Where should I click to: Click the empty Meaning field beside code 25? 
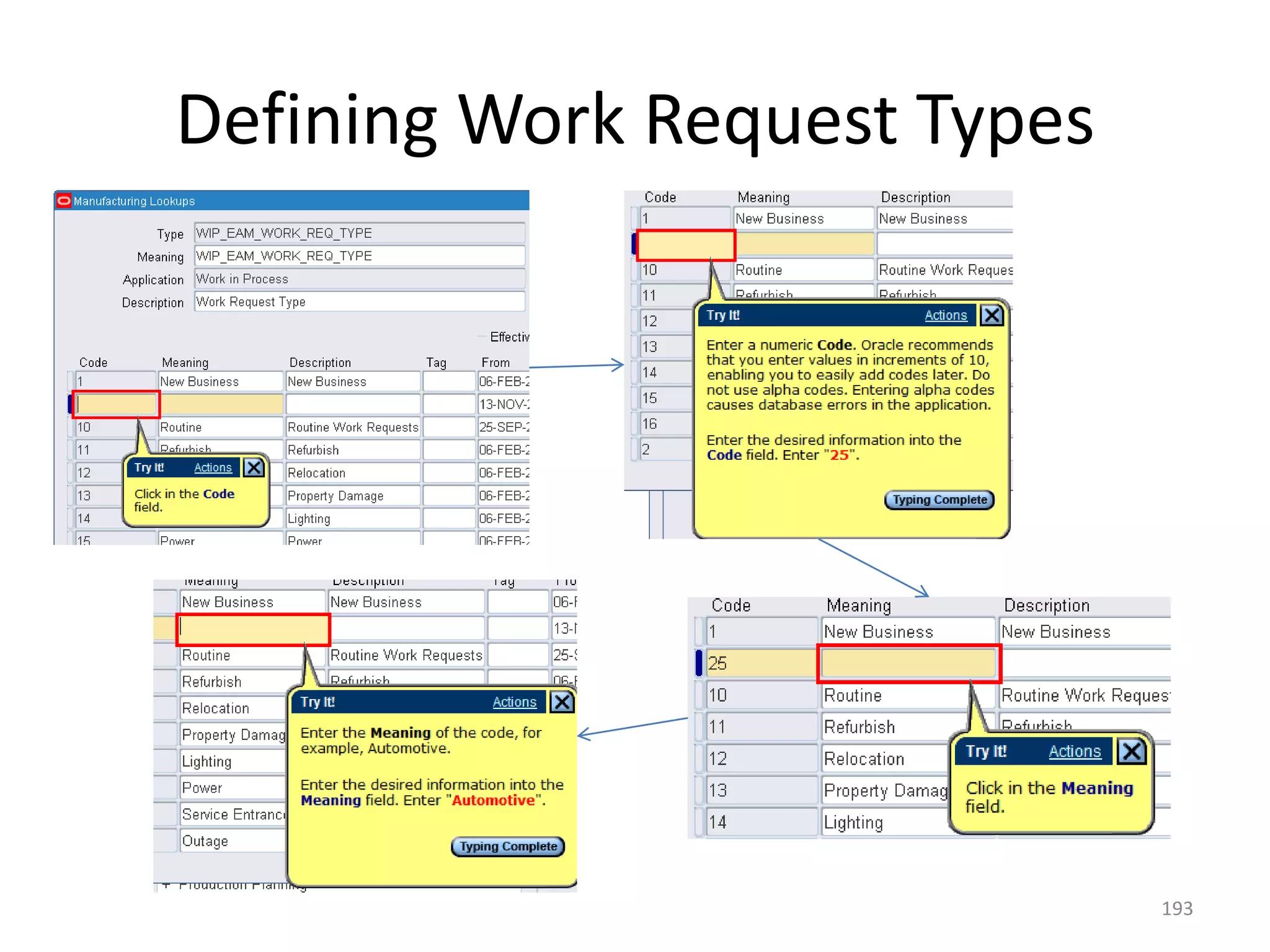point(908,664)
